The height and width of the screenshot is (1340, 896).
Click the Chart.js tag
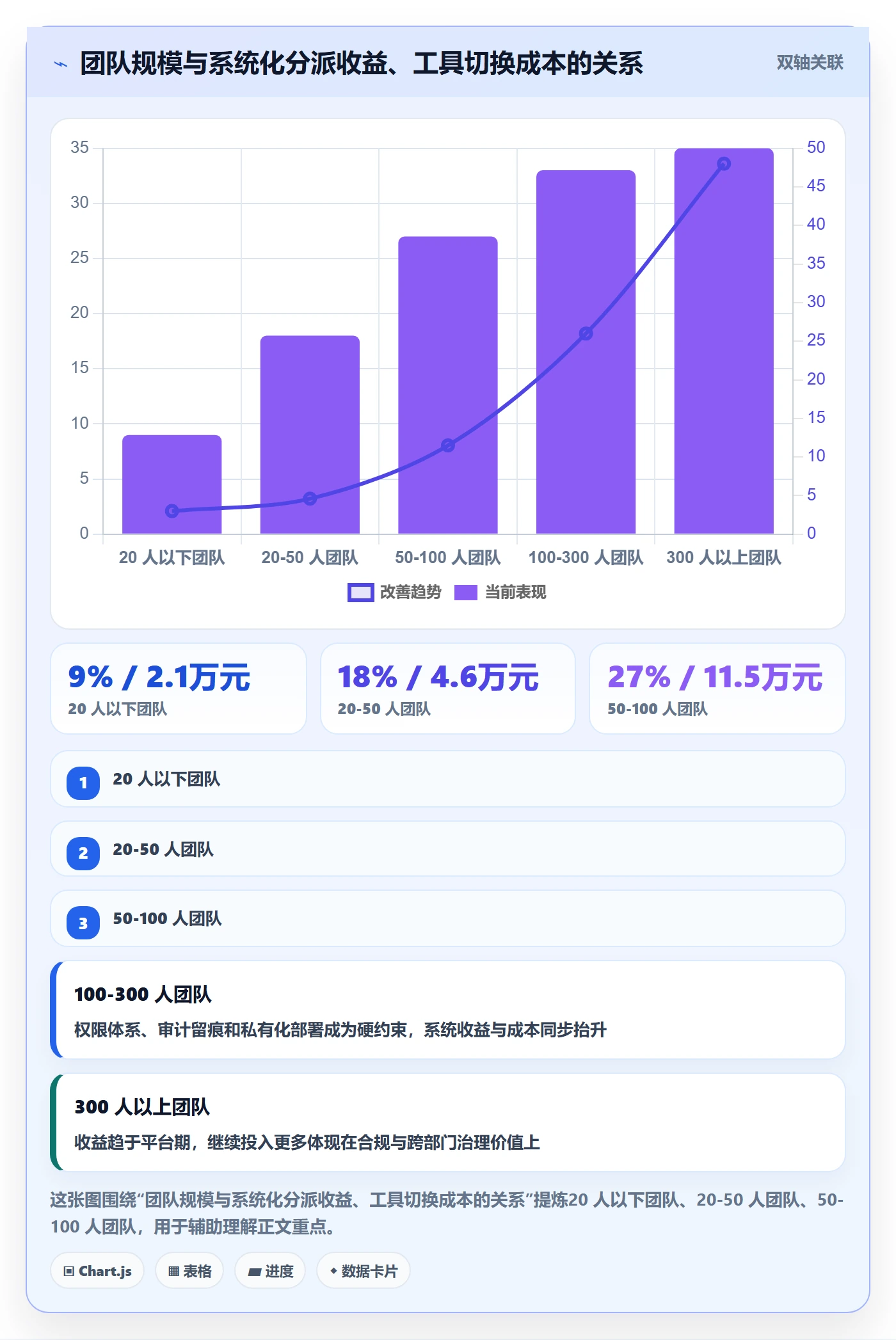coord(97,1271)
